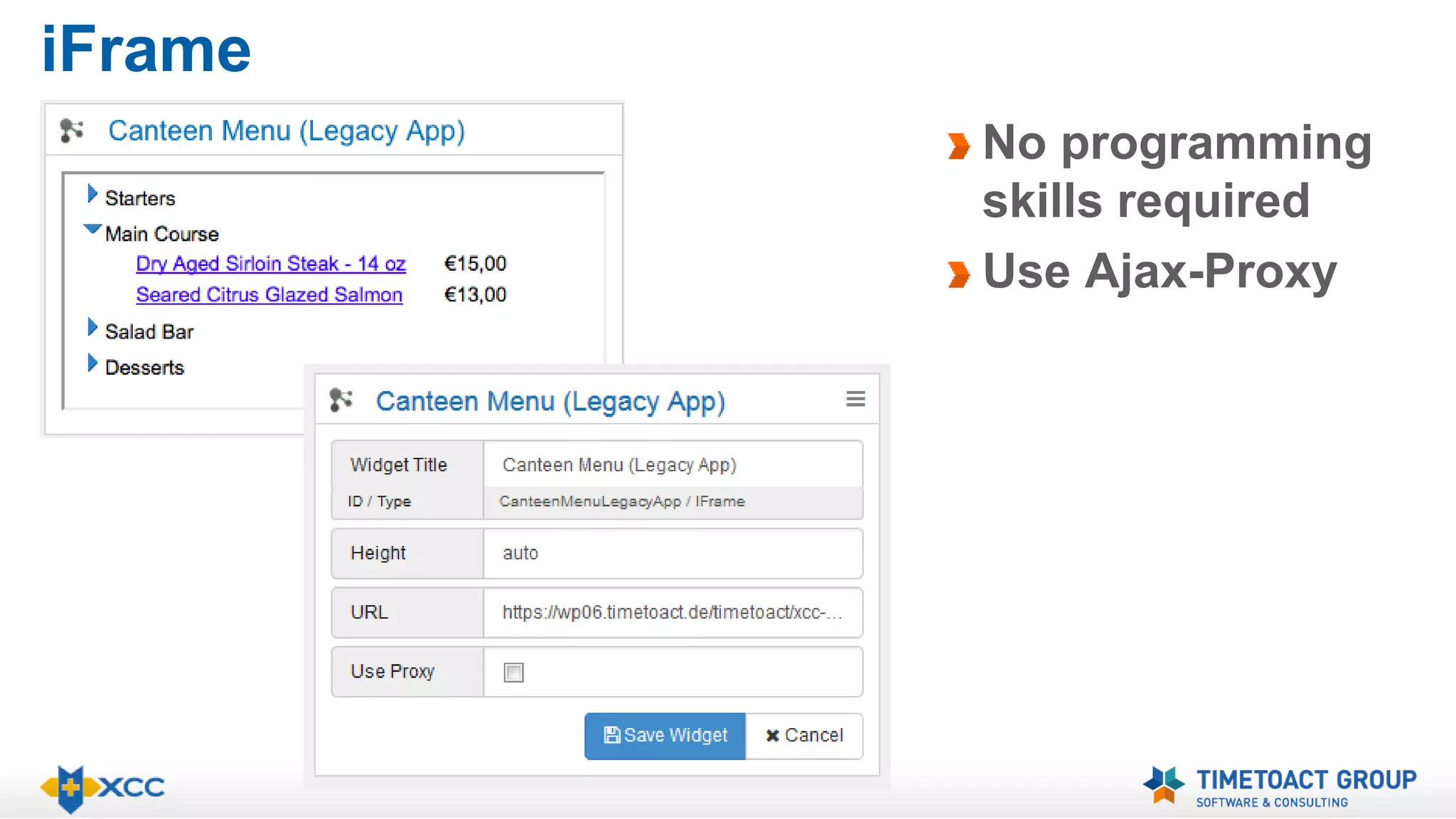Click the ID / Type label

(x=380, y=501)
